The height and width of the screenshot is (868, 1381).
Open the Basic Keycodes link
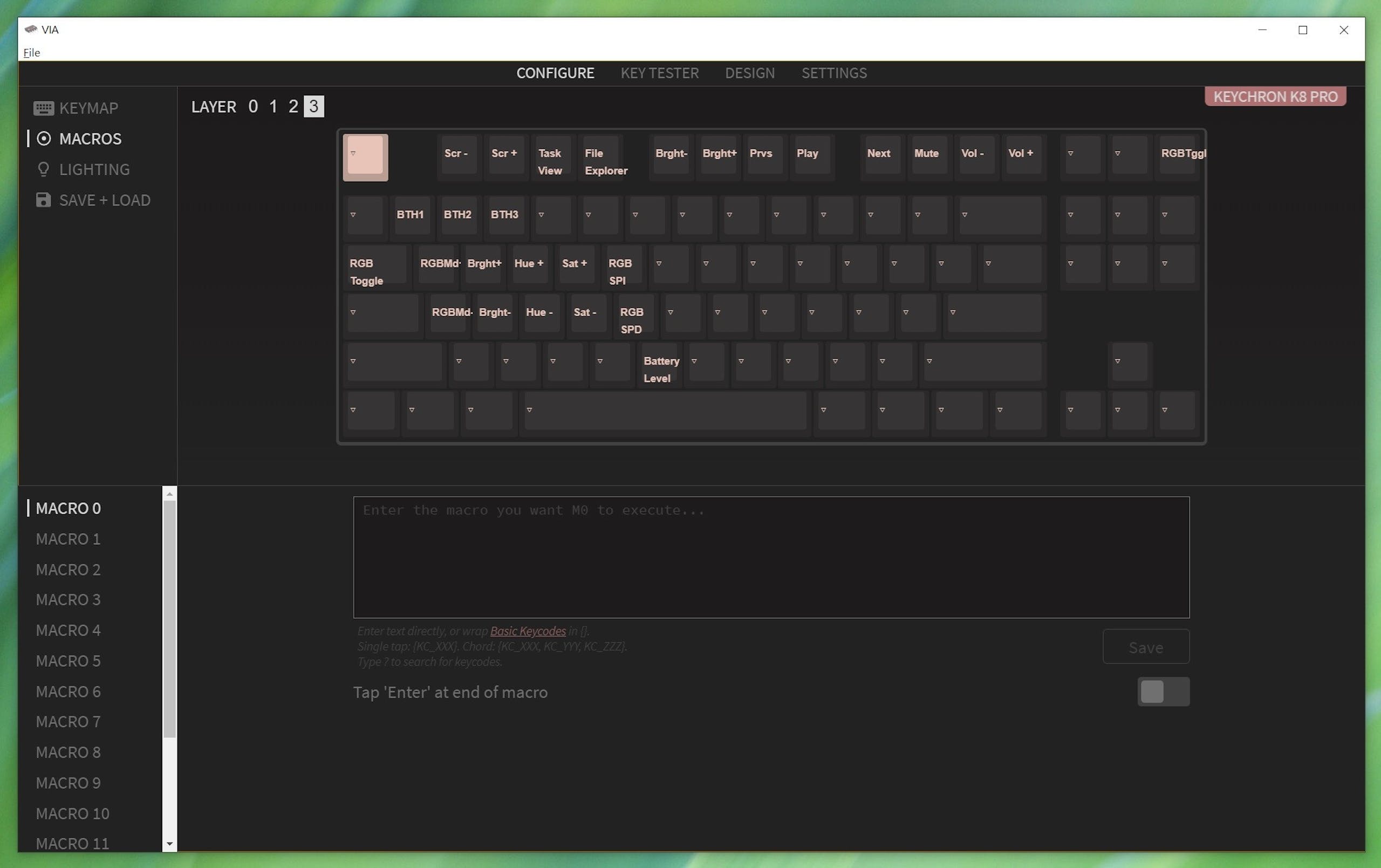tap(528, 631)
